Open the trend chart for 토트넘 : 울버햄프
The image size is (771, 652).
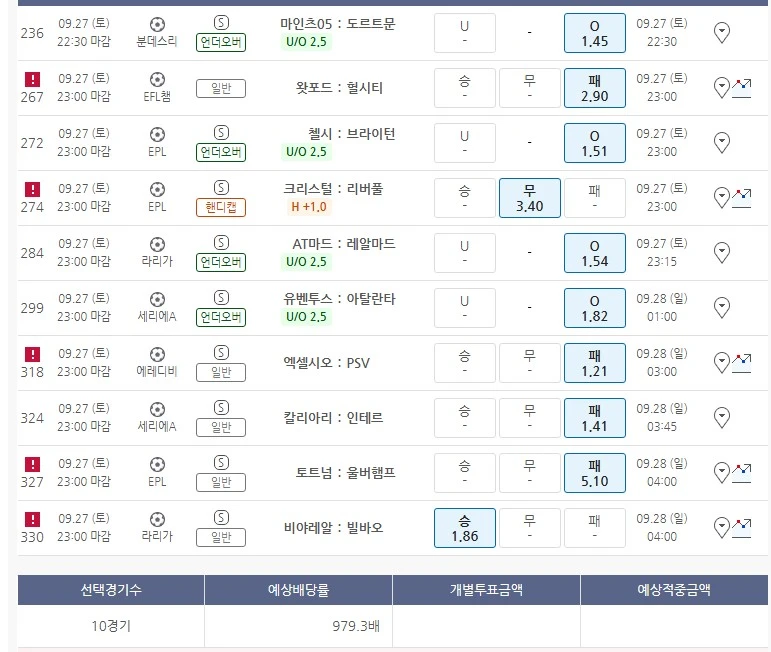point(741,472)
